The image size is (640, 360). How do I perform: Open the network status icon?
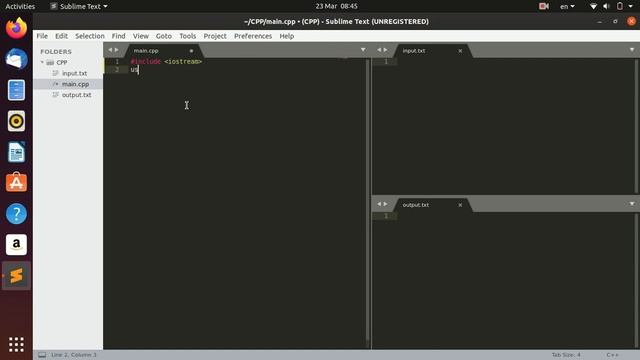point(593,6)
